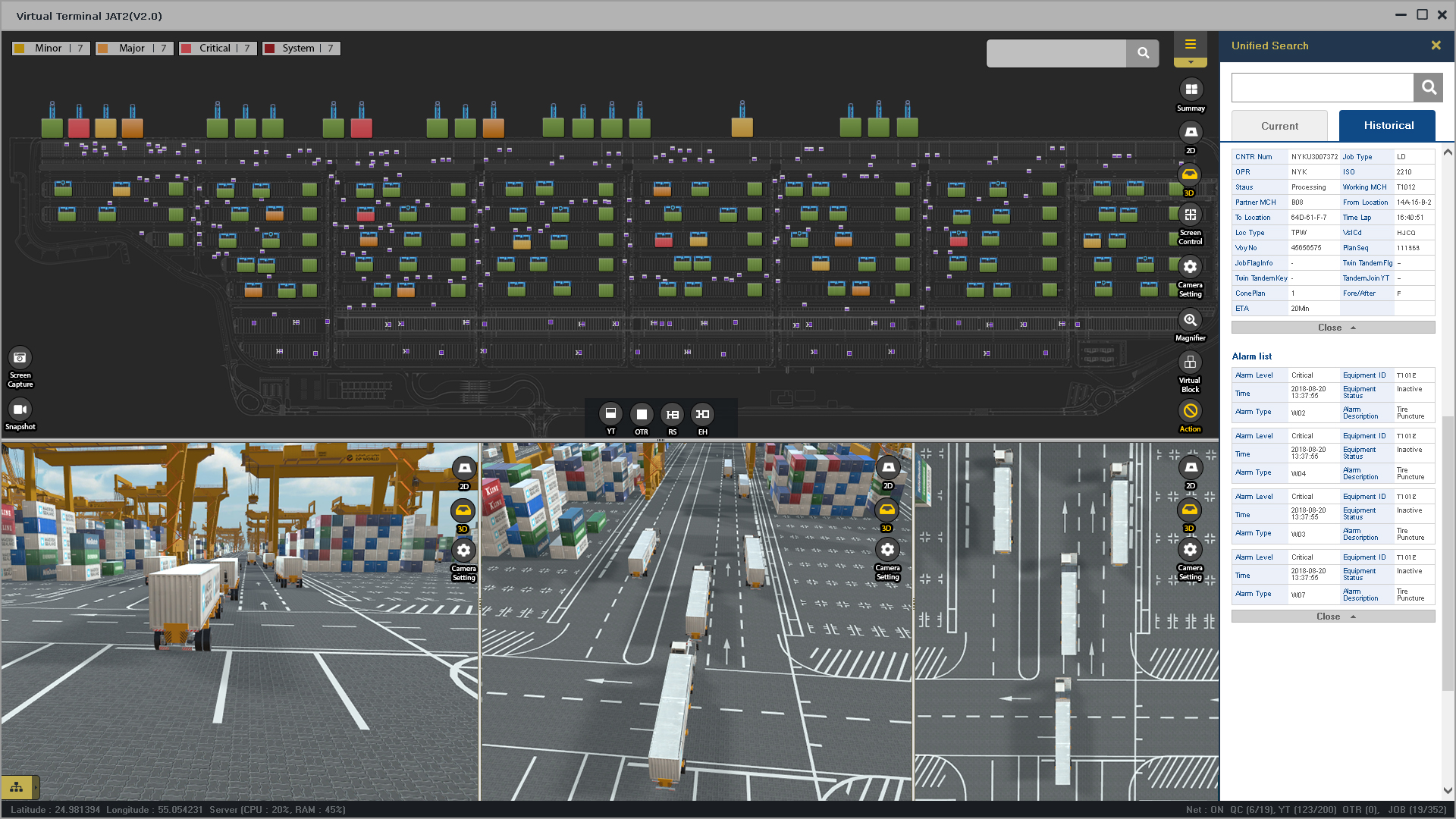1456x819 pixels.
Task: Toggle the YT equipment filter
Action: (x=610, y=414)
